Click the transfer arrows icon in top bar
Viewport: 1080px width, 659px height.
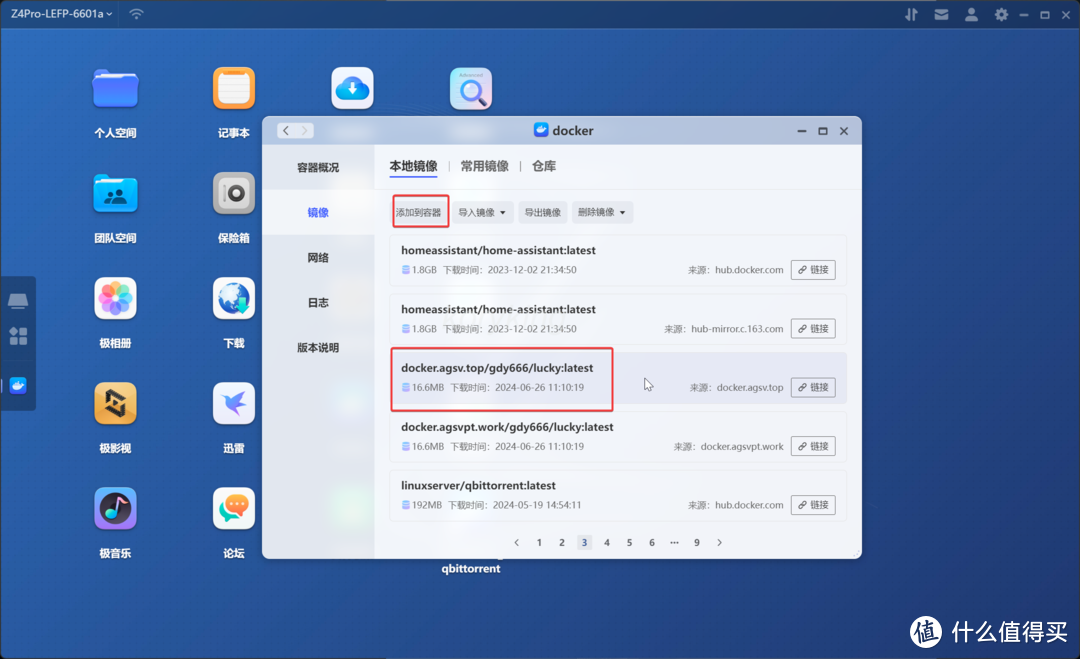[911, 14]
